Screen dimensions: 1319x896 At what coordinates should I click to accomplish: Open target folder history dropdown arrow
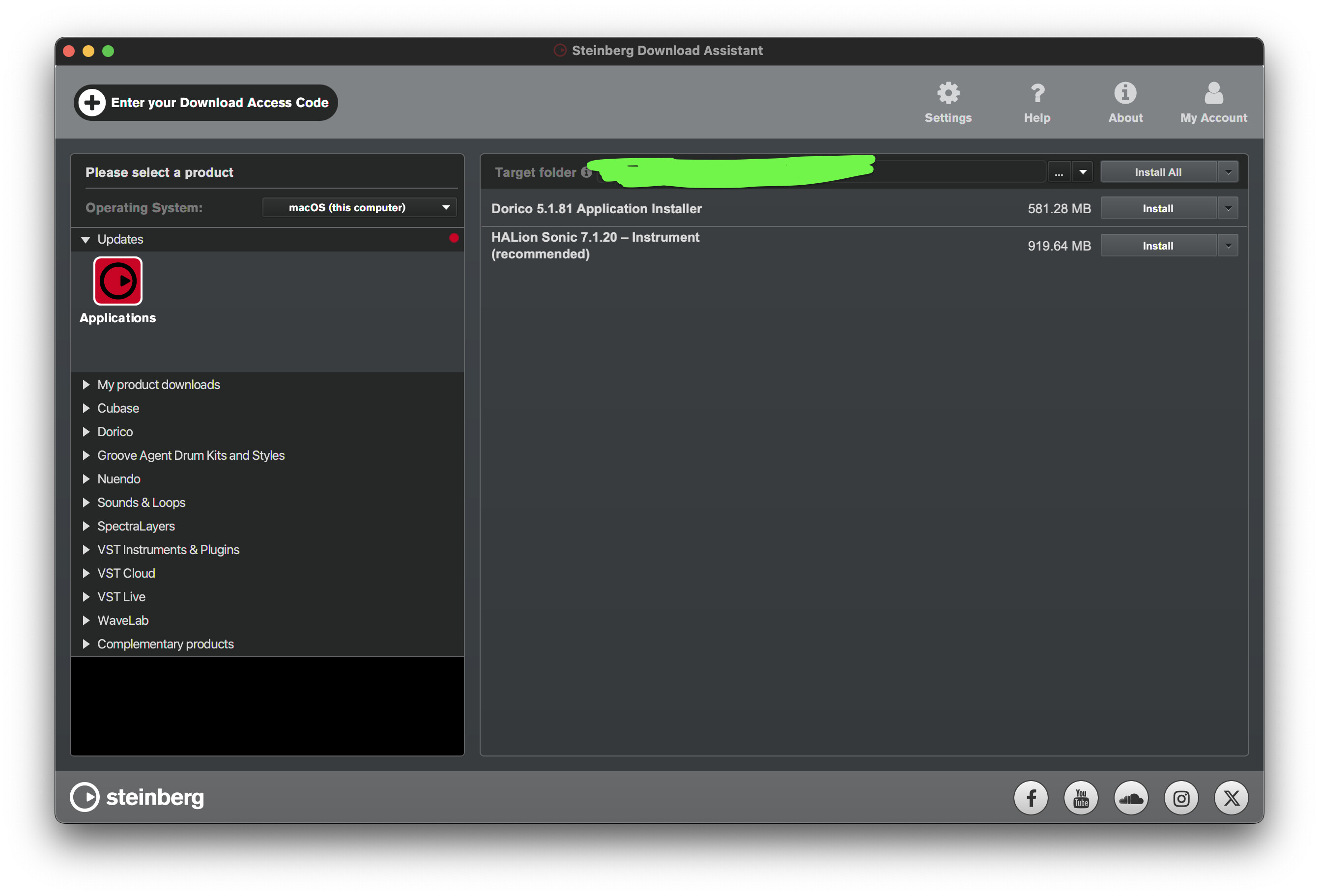click(x=1082, y=172)
